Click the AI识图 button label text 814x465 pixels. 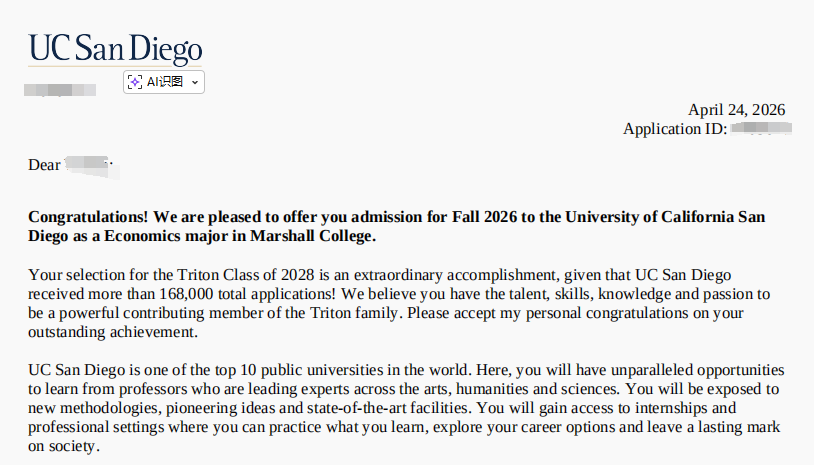[x=165, y=82]
